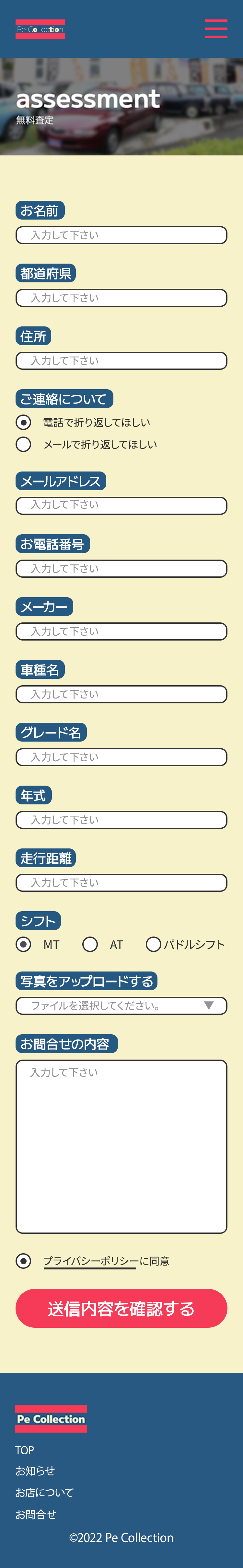243x1568 pixels.
Task: Choose AT shift radio button
Action: (90, 944)
